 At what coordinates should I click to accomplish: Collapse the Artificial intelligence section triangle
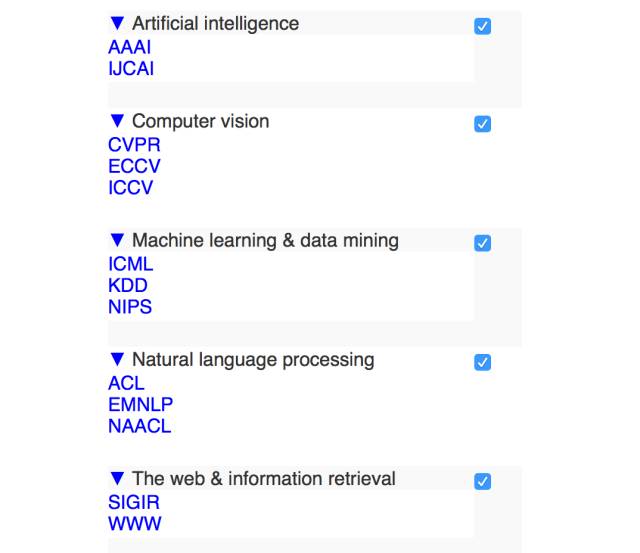[117, 24]
